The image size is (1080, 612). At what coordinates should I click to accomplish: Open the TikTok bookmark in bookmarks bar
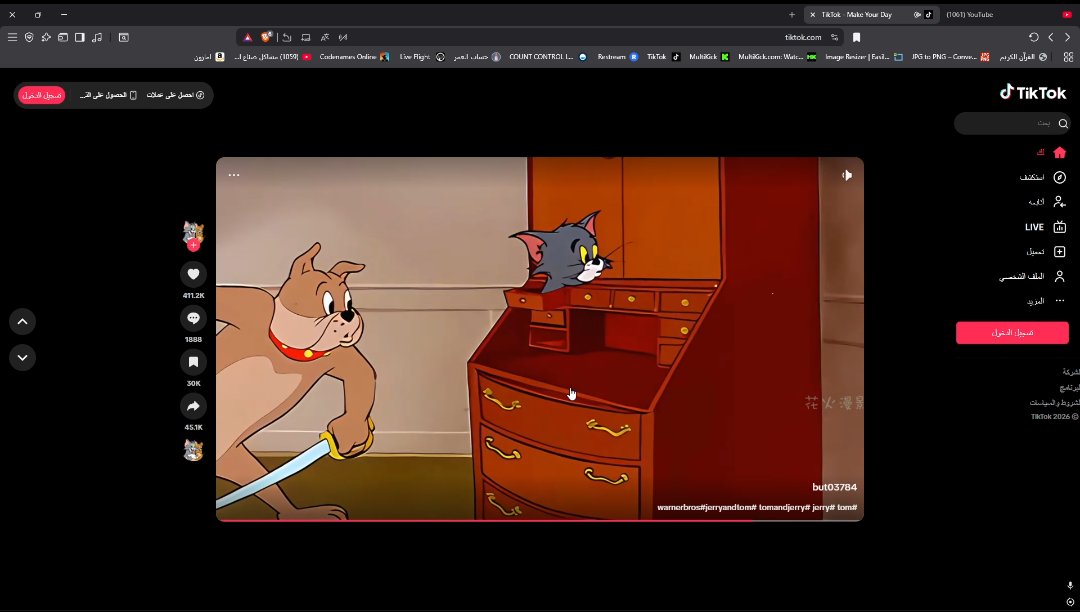[663, 57]
